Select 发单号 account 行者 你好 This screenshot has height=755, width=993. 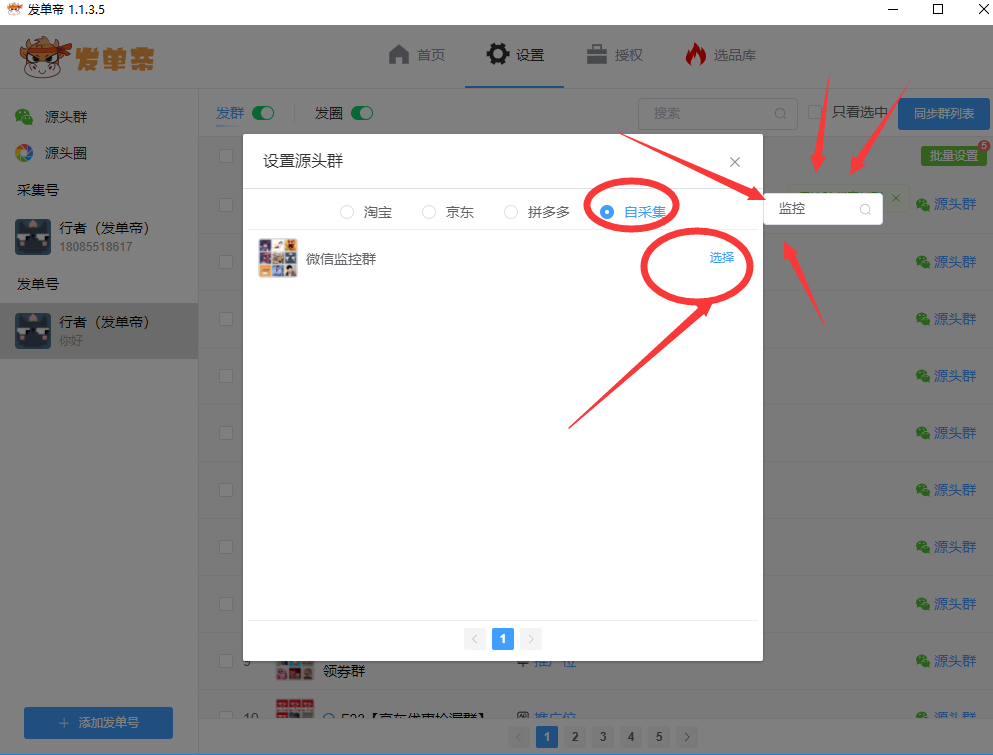click(x=99, y=331)
